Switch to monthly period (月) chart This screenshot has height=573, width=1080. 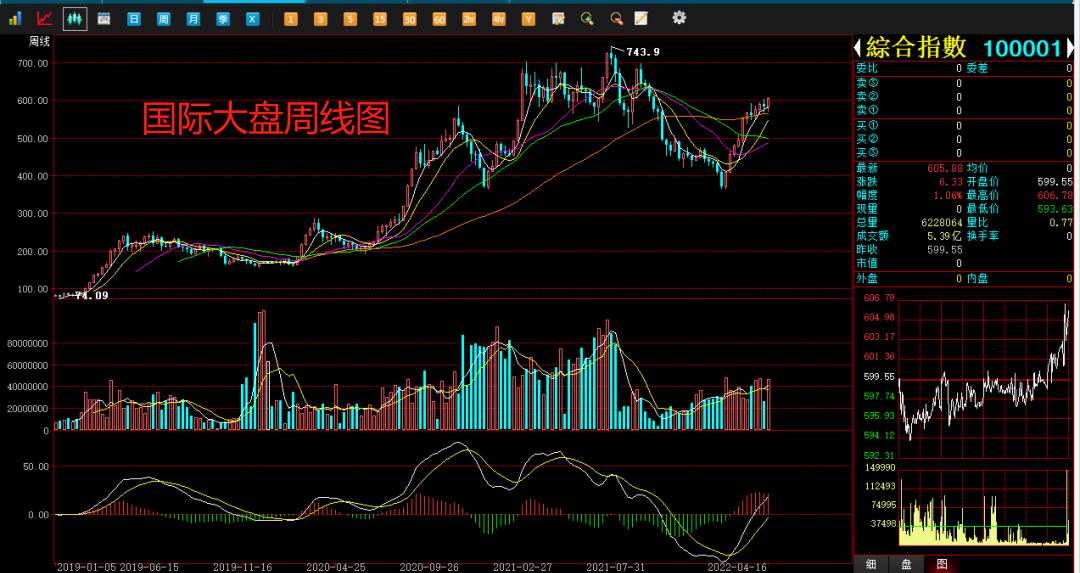tap(194, 19)
